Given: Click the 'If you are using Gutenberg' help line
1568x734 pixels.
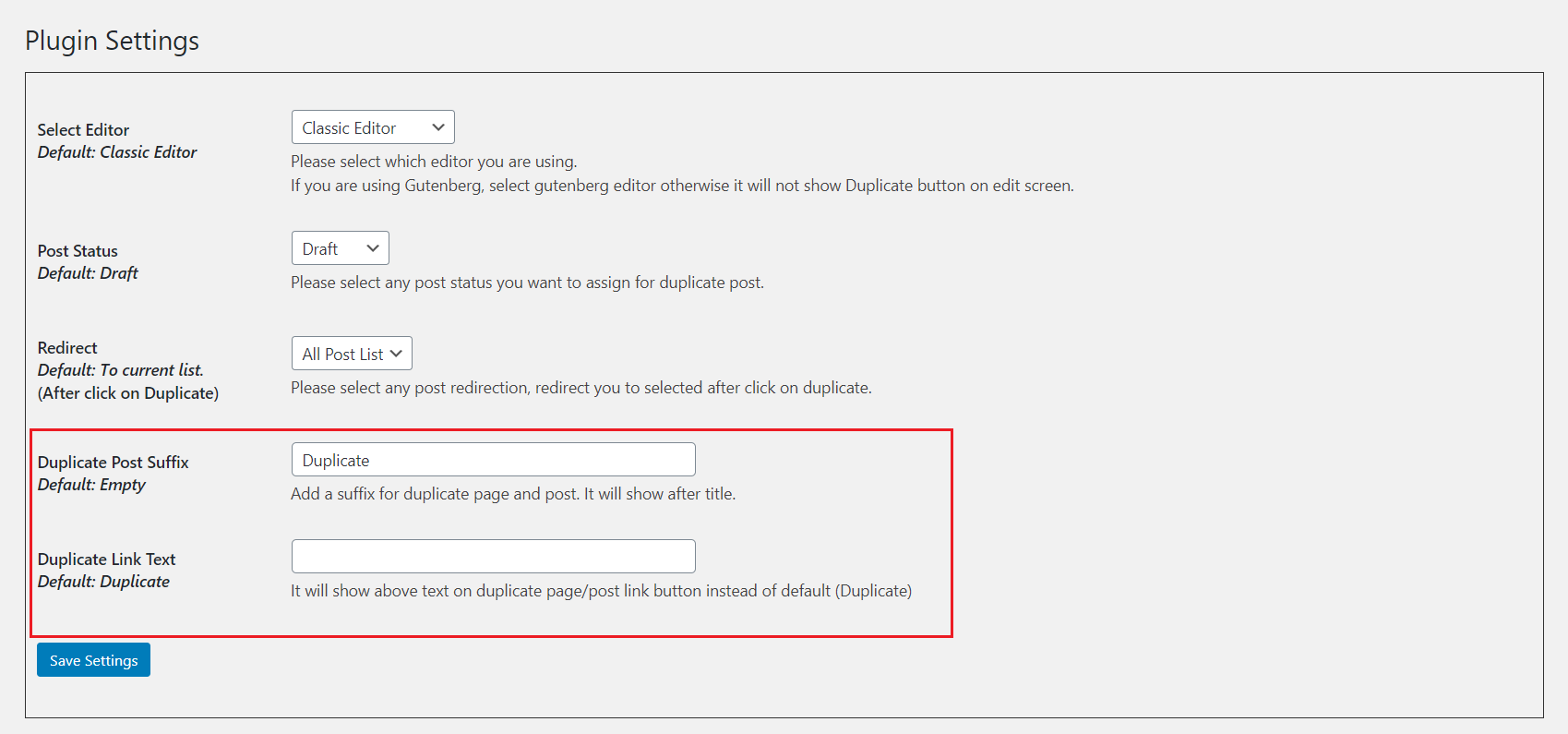Looking at the screenshot, I should 682,186.
